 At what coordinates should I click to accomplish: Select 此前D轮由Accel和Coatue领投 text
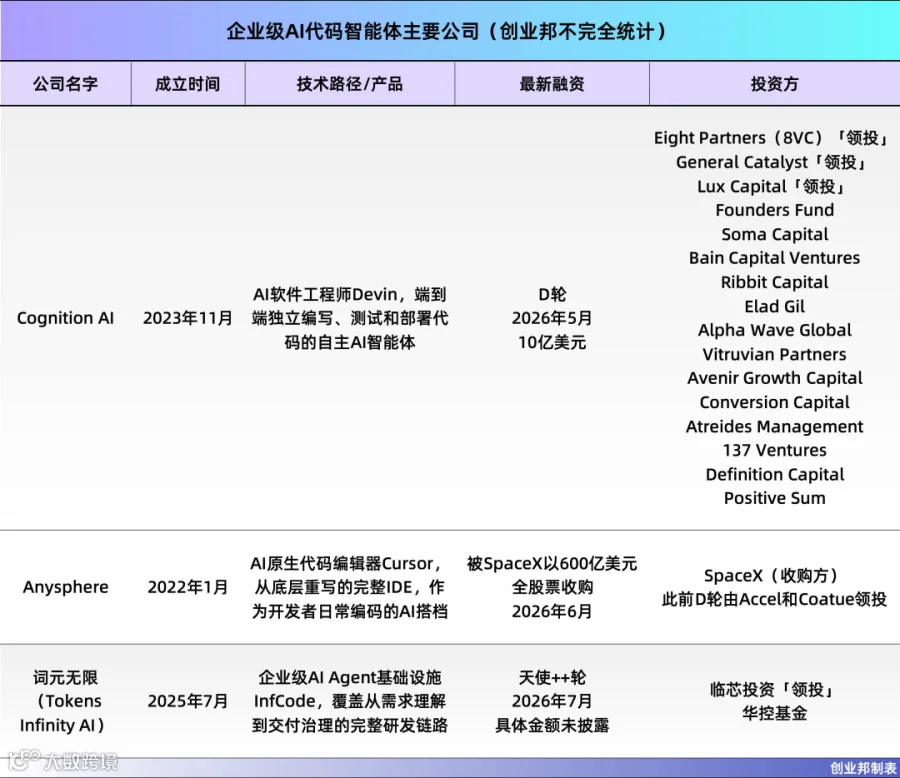[x=774, y=599]
